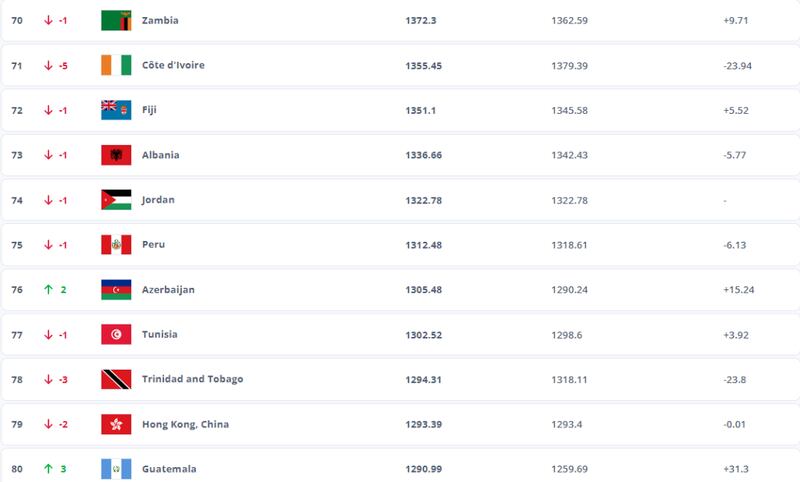Click the Hong Kong, China flag
The height and width of the screenshot is (482, 800).
coord(116,424)
